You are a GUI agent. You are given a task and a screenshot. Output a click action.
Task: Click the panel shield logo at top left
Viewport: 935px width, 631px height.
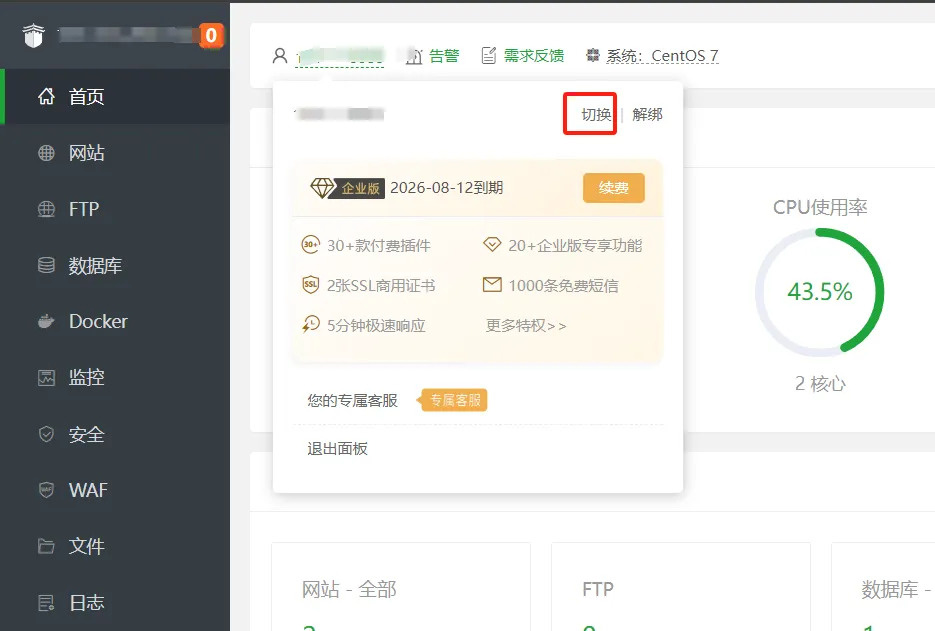[x=34, y=33]
